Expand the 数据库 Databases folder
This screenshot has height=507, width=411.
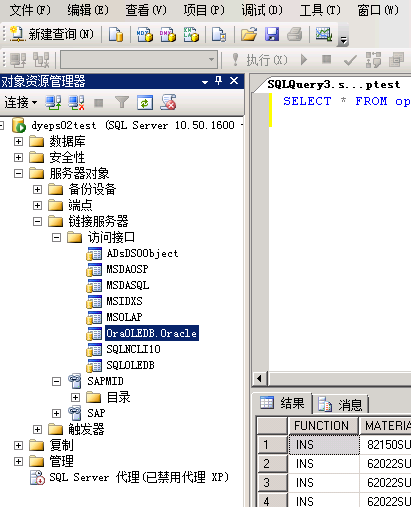pos(18,142)
